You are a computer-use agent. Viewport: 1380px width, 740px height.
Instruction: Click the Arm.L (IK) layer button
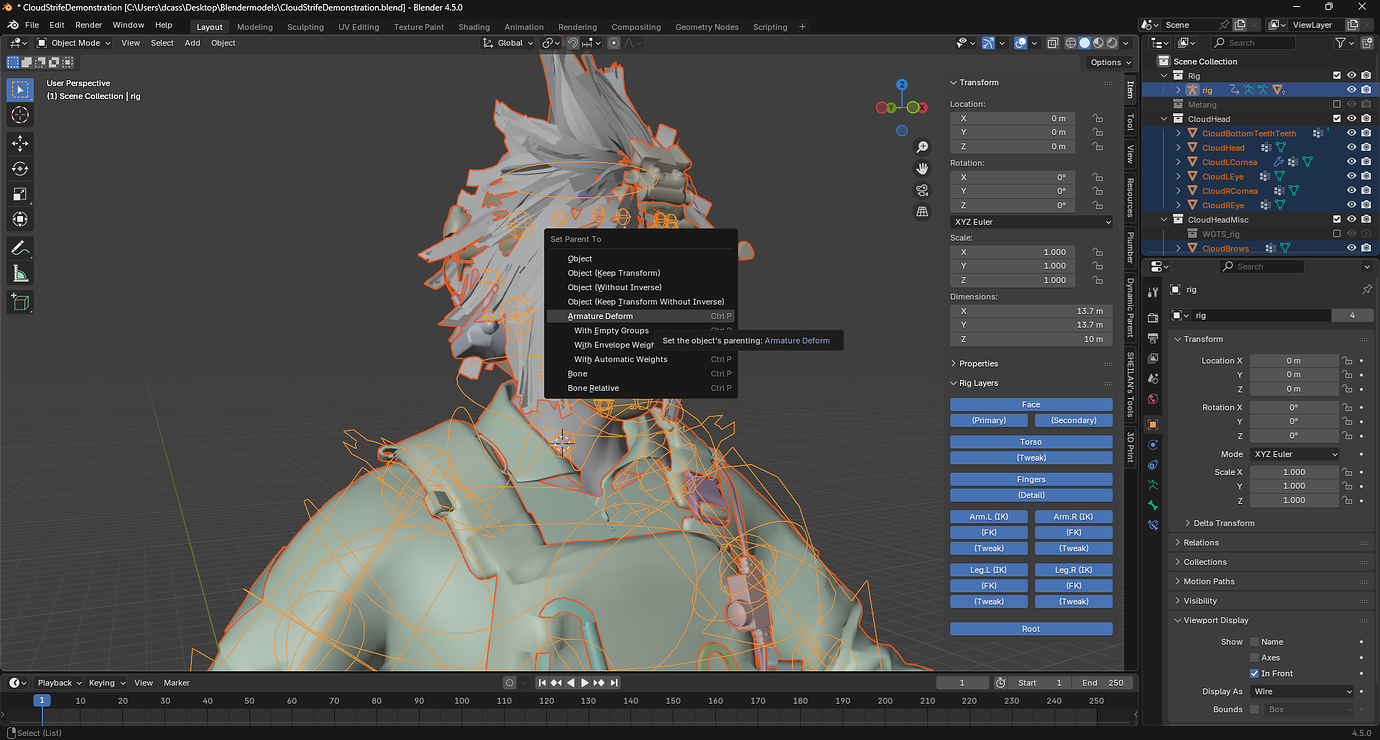point(988,517)
